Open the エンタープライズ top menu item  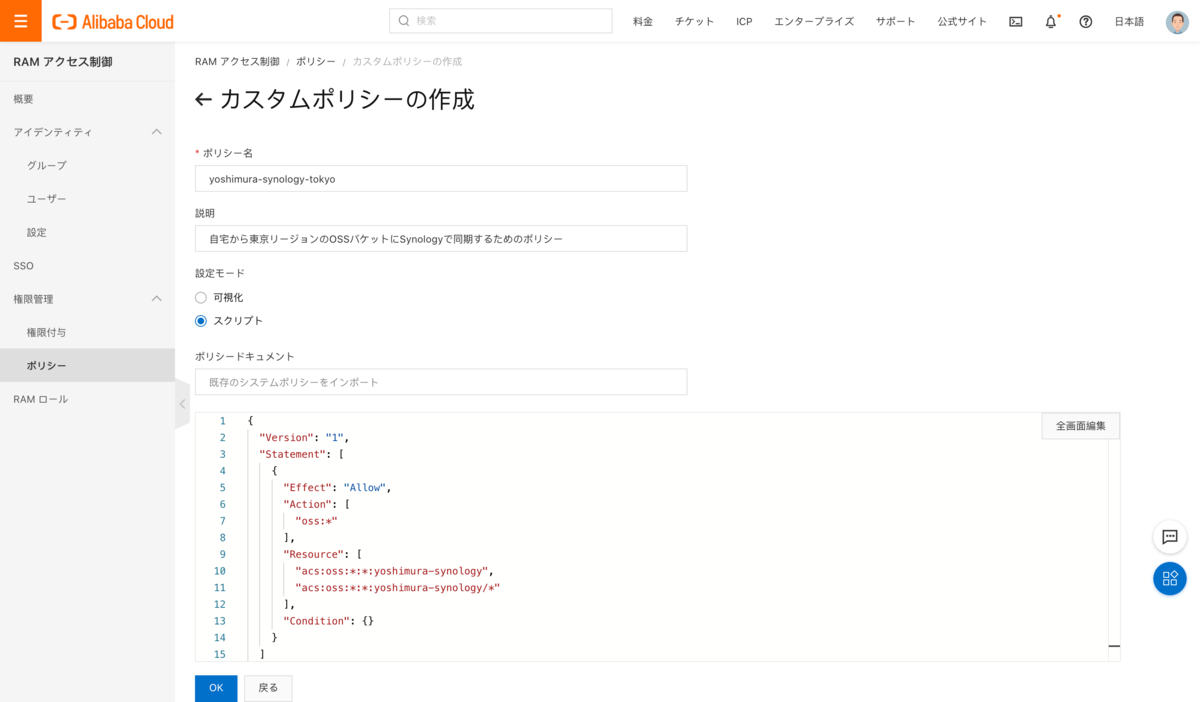click(x=814, y=21)
